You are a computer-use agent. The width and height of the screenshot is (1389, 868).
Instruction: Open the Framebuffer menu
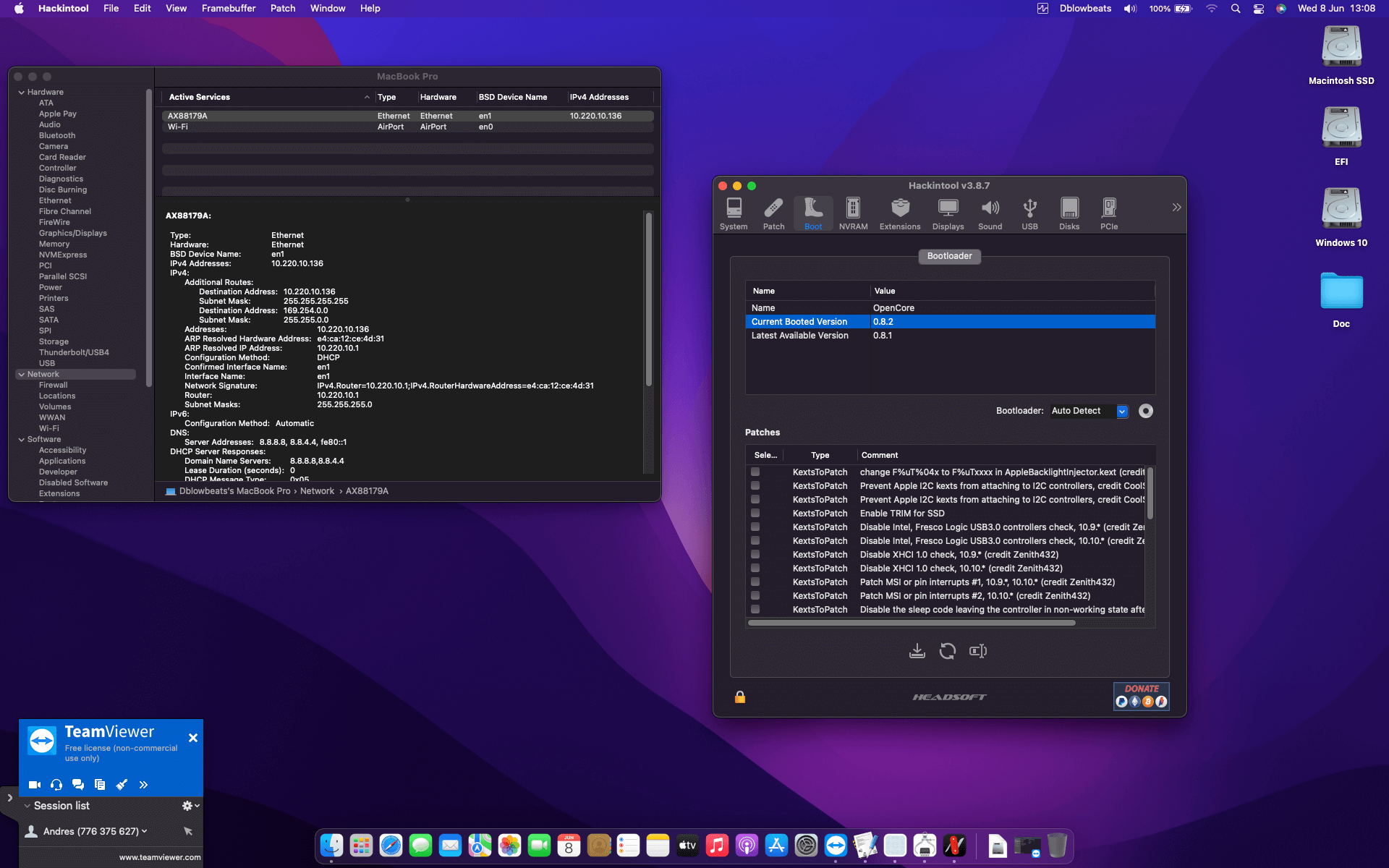pyautogui.click(x=229, y=8)
